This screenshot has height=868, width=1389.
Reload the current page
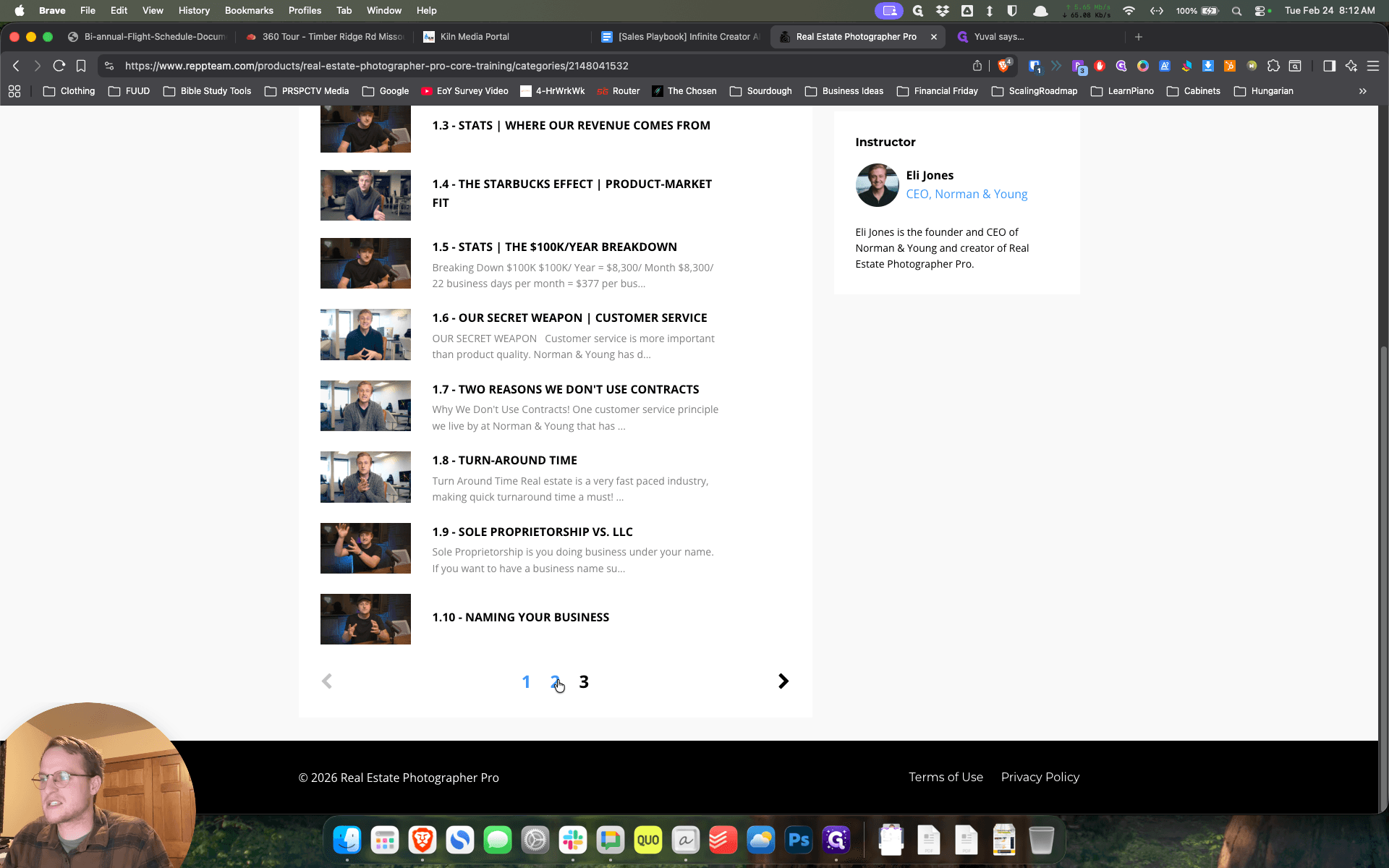pos(59,66)
